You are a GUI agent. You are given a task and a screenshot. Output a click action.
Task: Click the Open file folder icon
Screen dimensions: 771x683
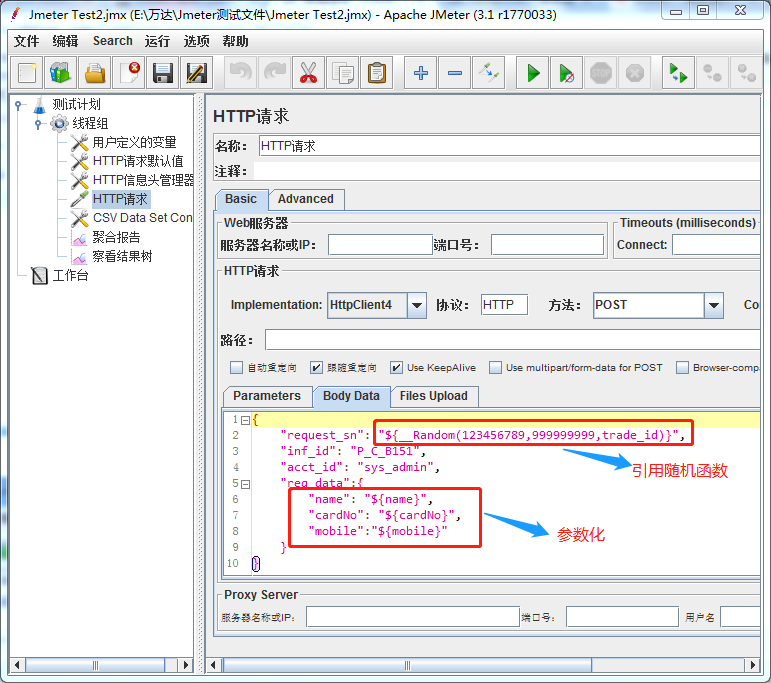coord(94,73)
